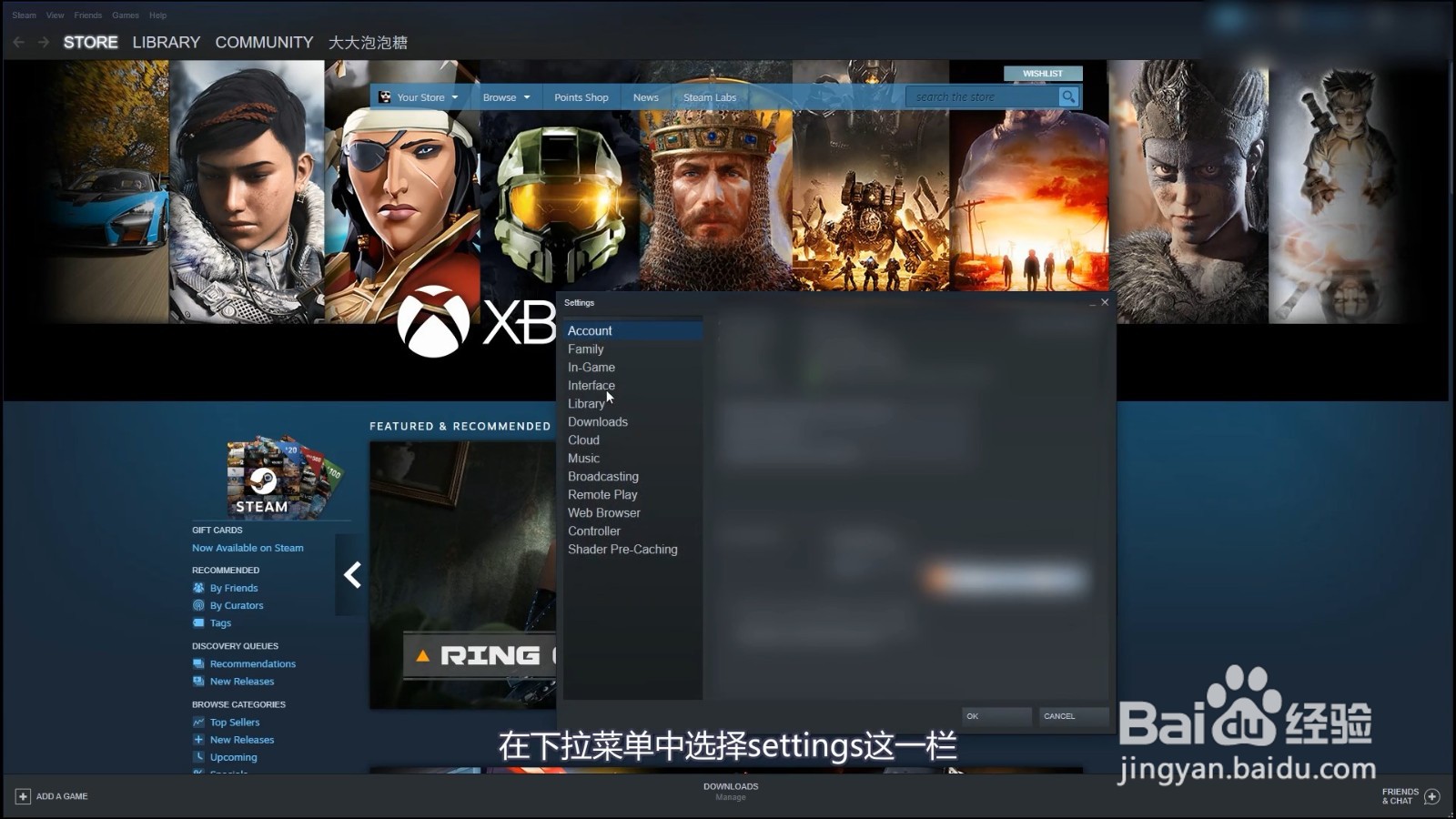The height and width of the screenshot is (819, 1456).
Task: Click the store search magnifier icon
Action: point(1068,96)
